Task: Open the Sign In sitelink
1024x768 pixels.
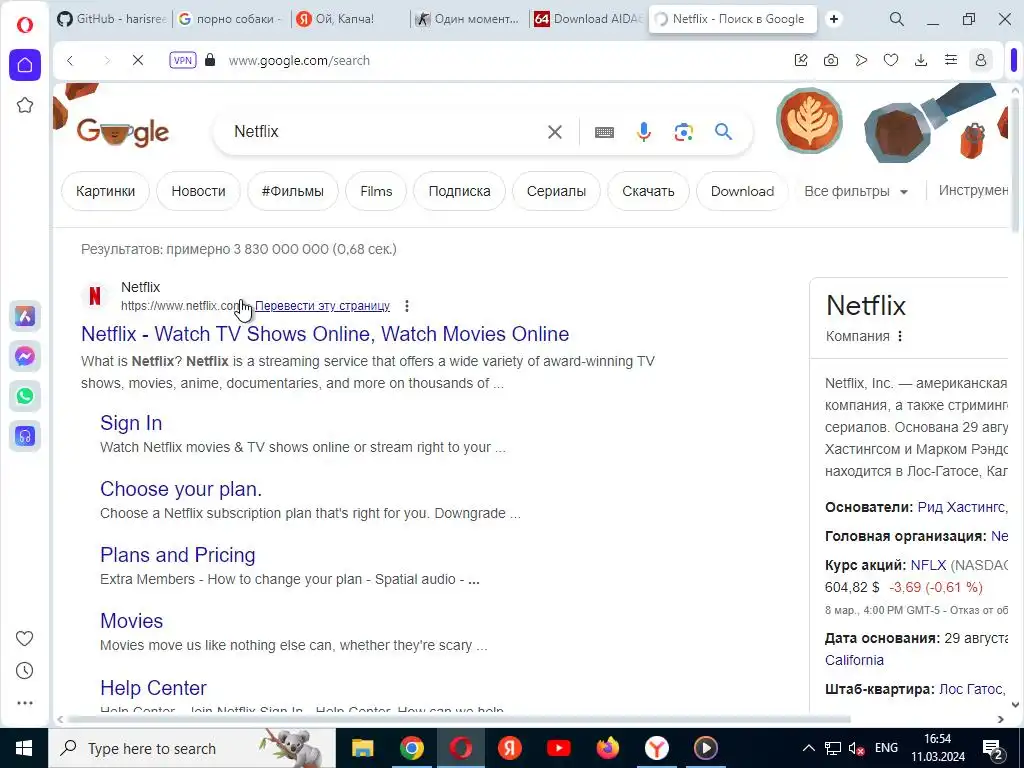Action: point(131,423)
